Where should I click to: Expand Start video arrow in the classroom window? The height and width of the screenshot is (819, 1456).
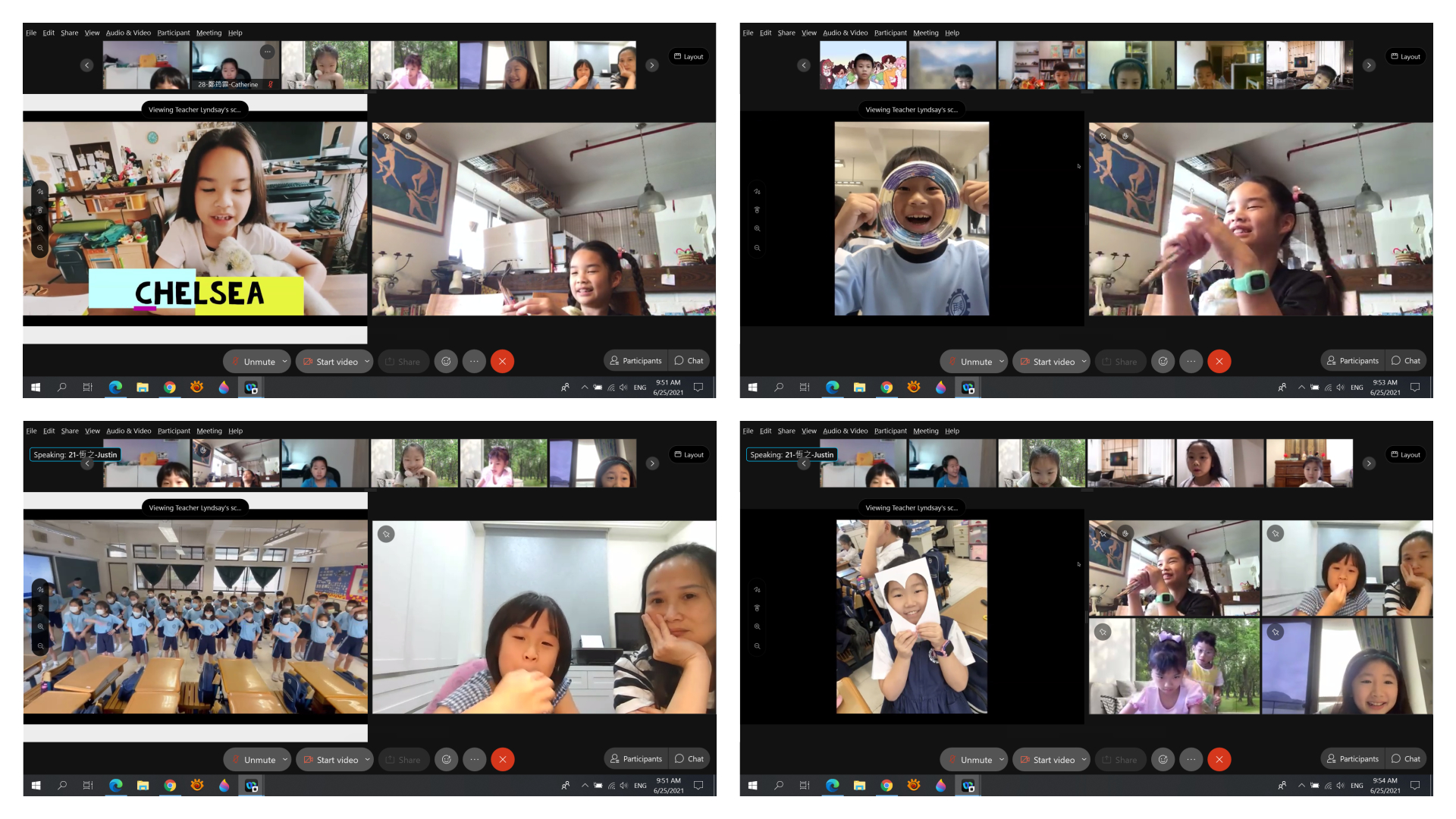coord(367,759)
